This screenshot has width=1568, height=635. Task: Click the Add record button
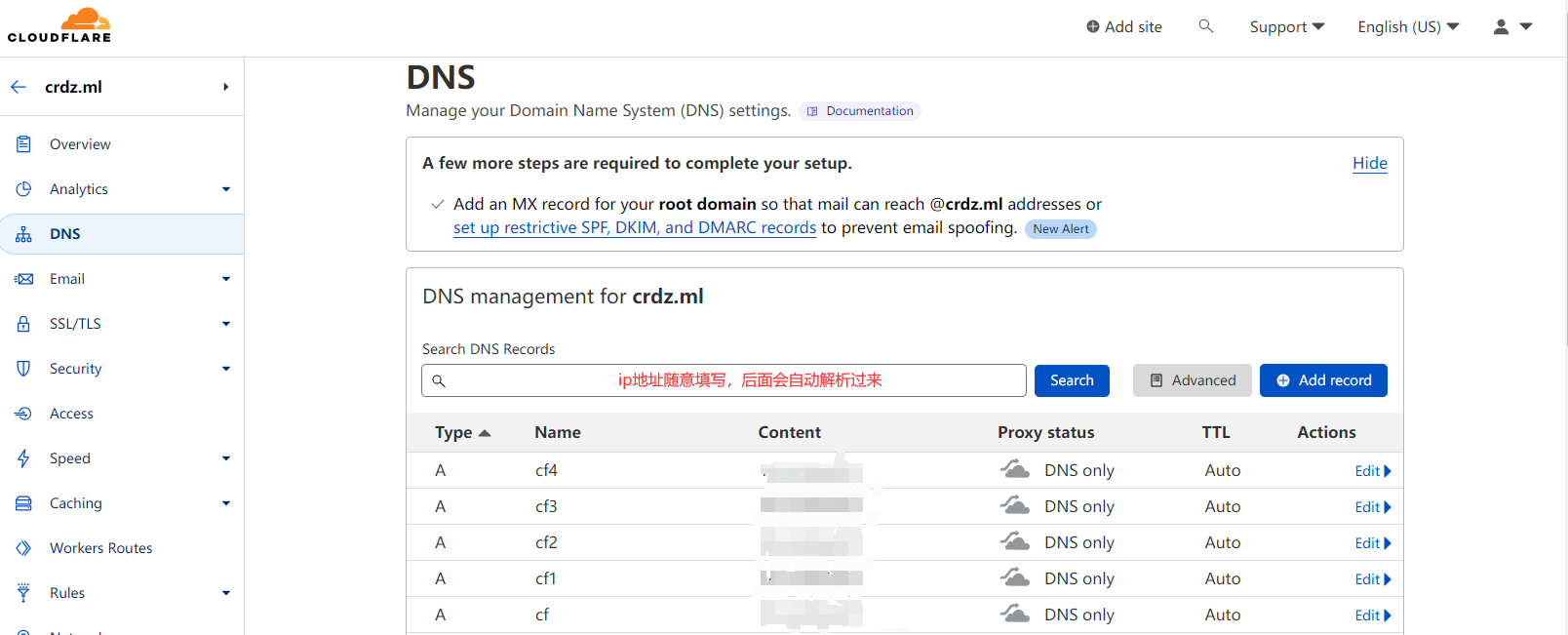pyautogui.click(x=1323, y=380)
